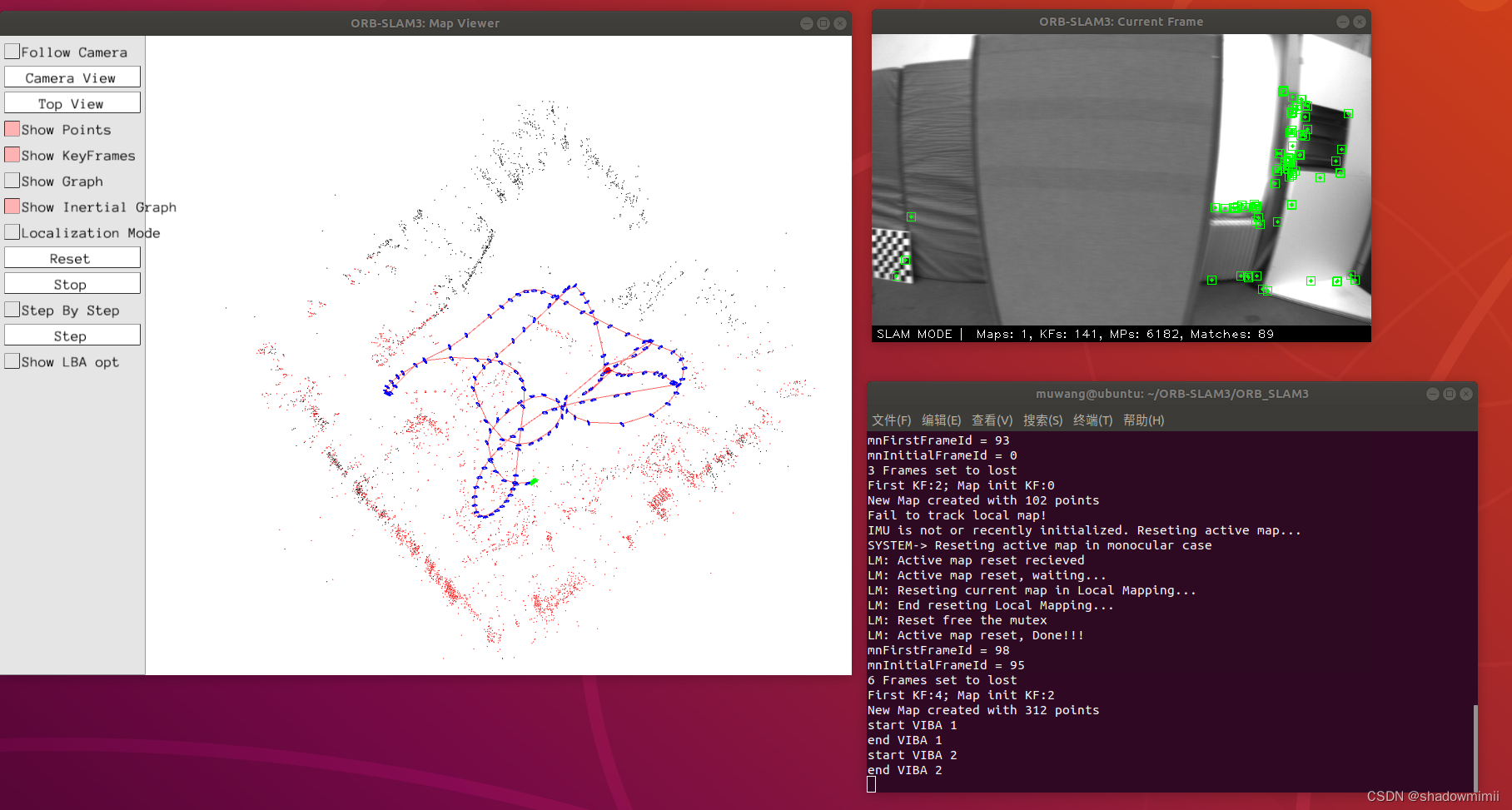Viewport: 1512px width, 810px height.
Task: Click the checkerboard pattern in Current Frame
Action: pyautogui.click(x=891, y=256)
